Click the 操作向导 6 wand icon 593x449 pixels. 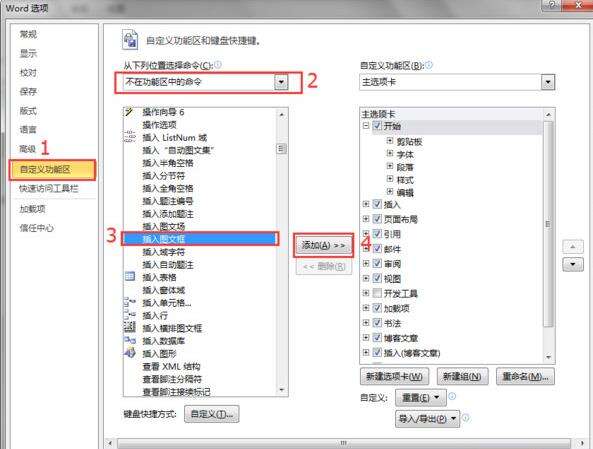click(129, 112)
